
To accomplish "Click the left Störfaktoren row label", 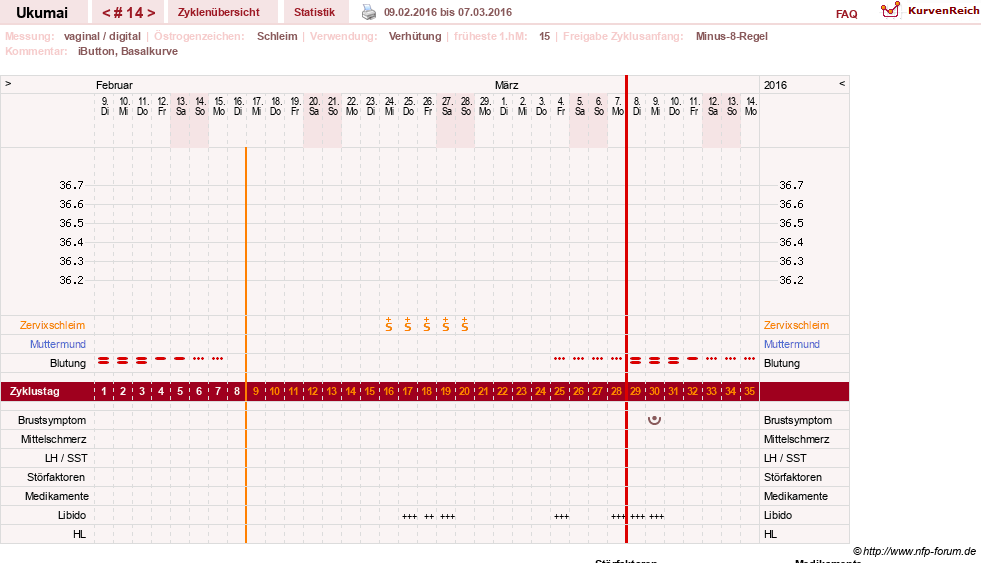I will click(x=56, y=477).
